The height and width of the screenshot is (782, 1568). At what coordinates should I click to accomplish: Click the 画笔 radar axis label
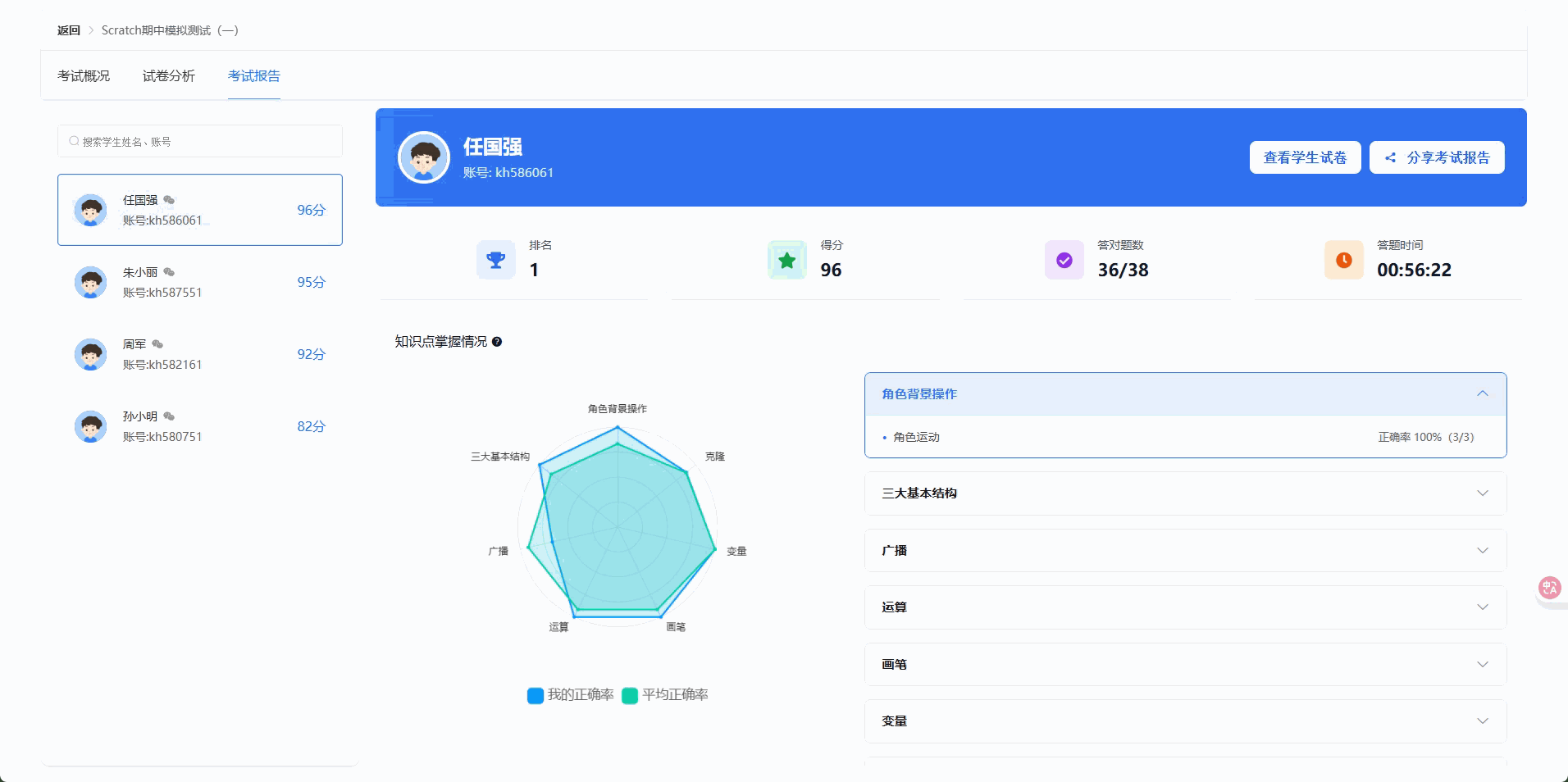(676, 627)
